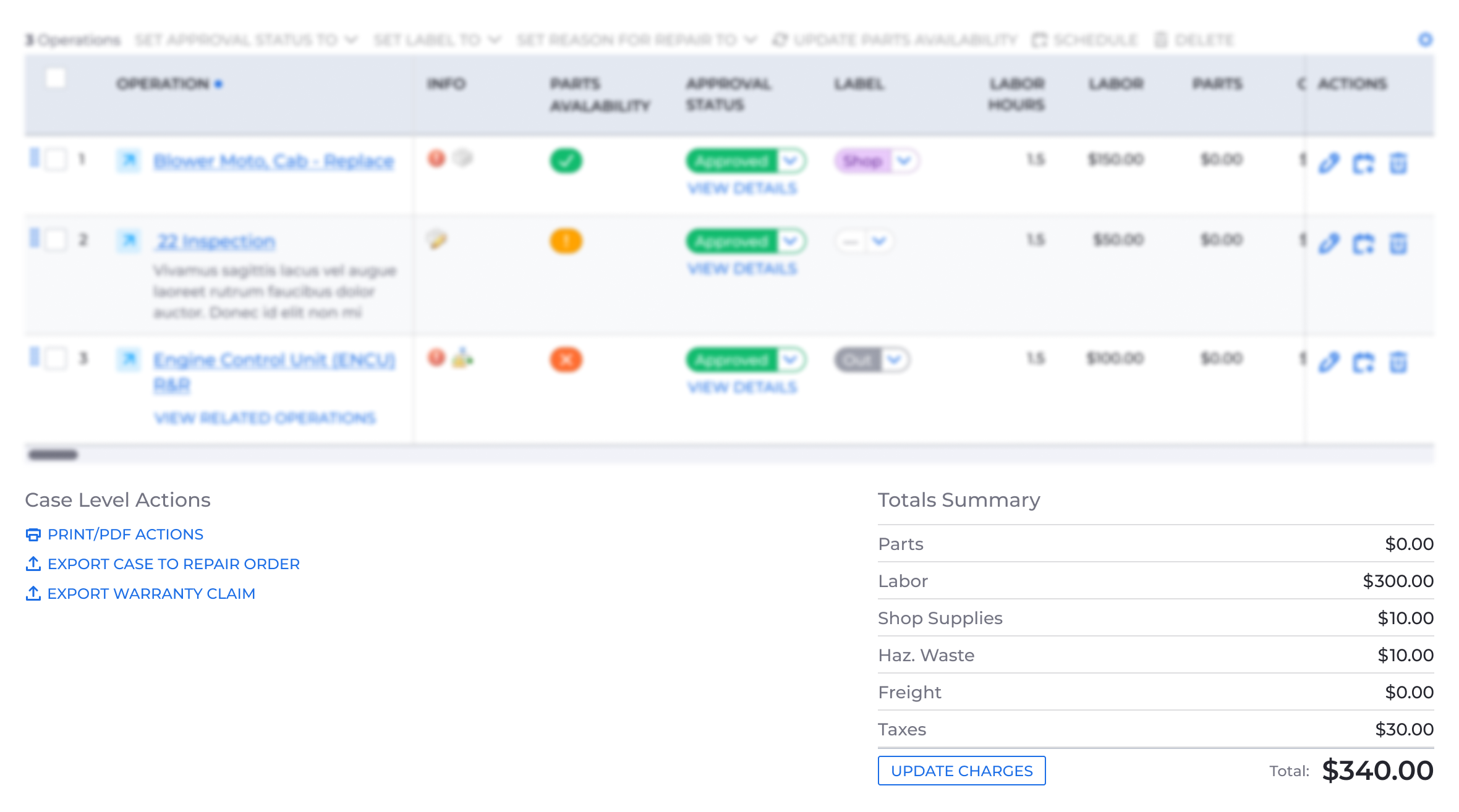This screenshot has height=812, width=1459.
Task: Open Blower Motor, Cab - Replace operation link
Action: click(x=274, y=161)
